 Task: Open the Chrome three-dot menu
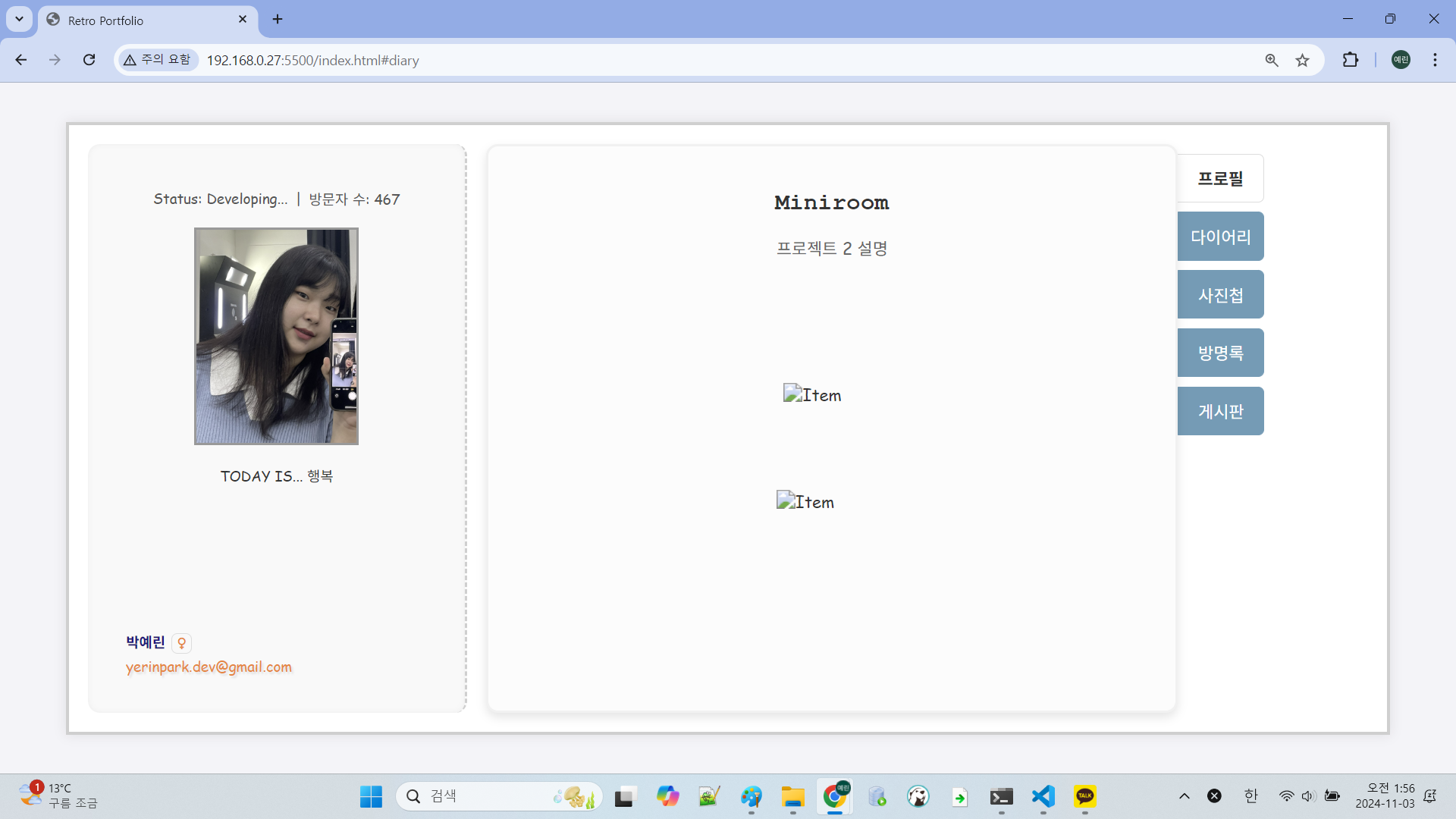pos(1435,60)
